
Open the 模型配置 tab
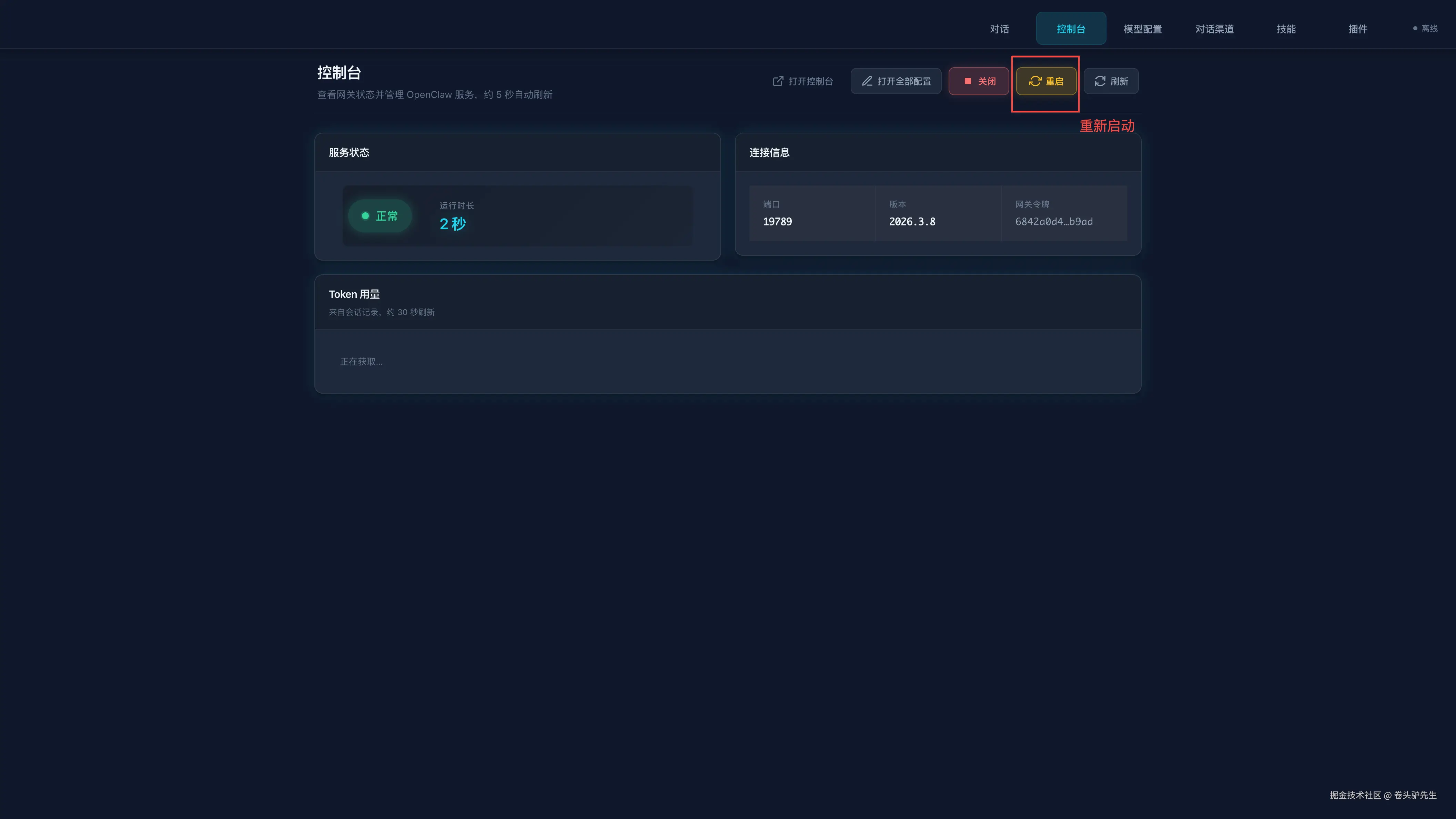[1142, 29]
